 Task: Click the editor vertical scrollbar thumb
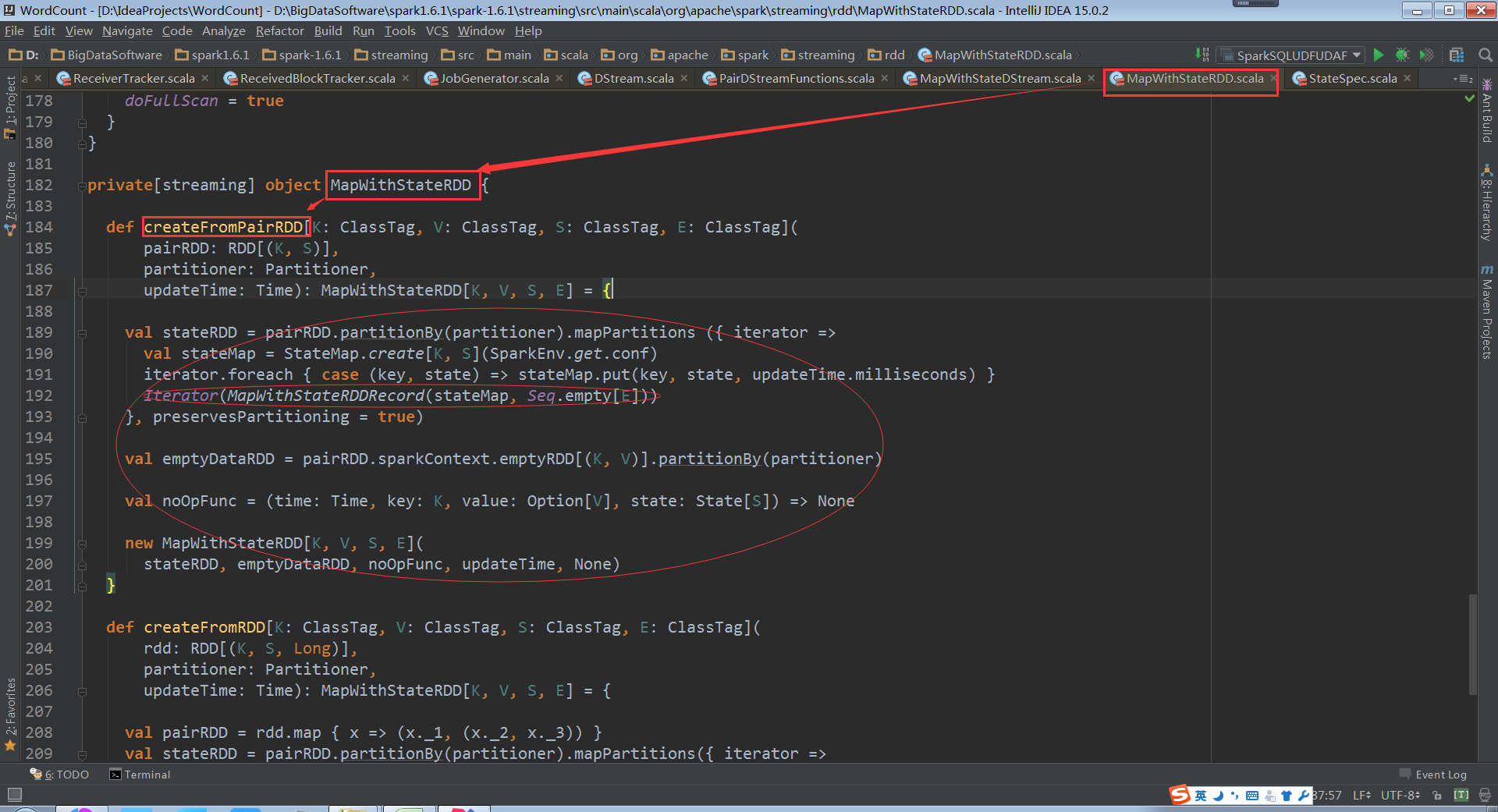[x=1472, y=644]
